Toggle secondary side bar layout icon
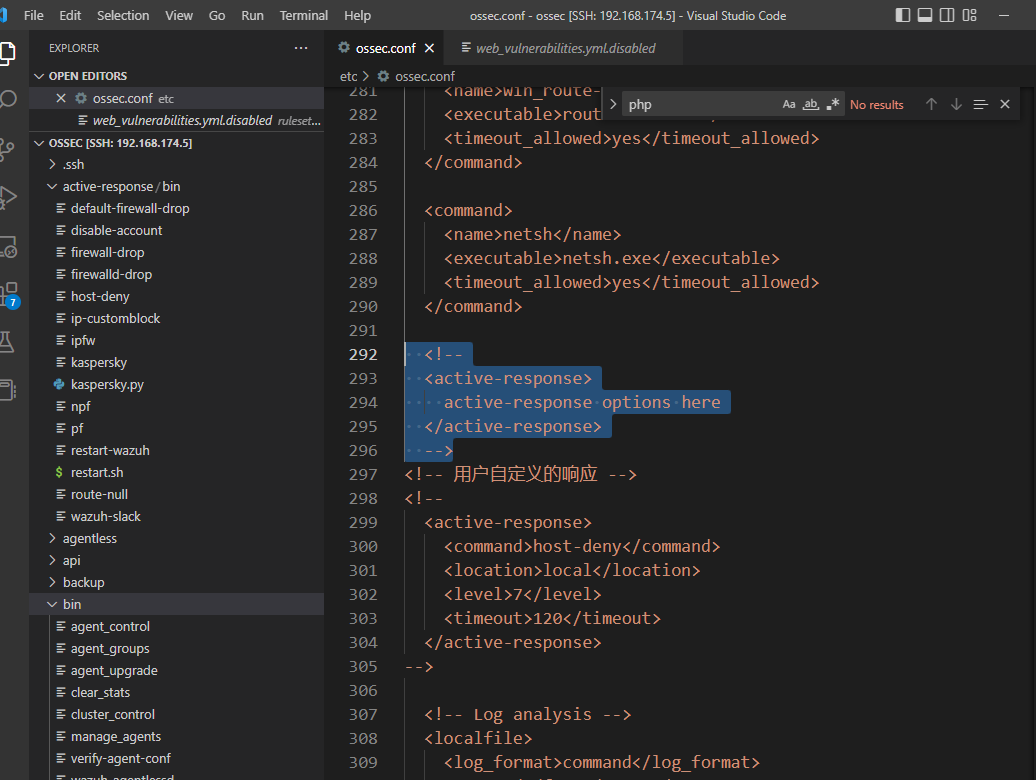 947,15
